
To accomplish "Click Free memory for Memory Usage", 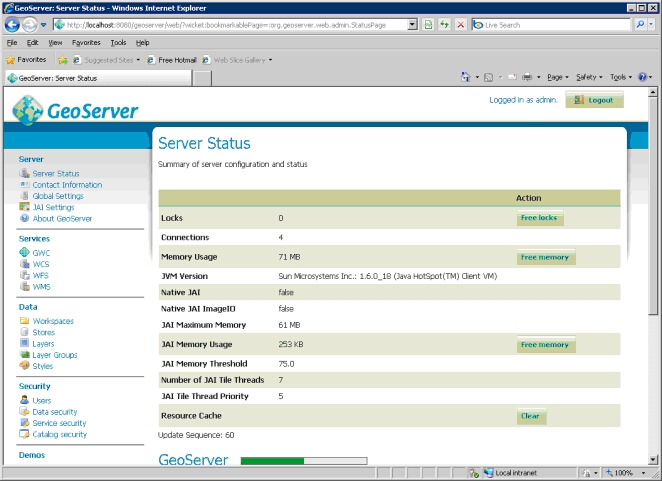I will tap(545, 257).
